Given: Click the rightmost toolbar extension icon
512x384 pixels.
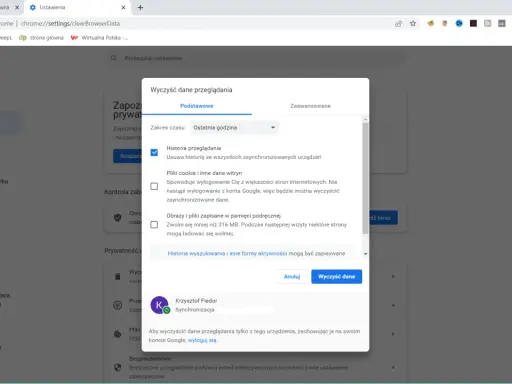Looking at the screenshot, I should click(502, 23).
